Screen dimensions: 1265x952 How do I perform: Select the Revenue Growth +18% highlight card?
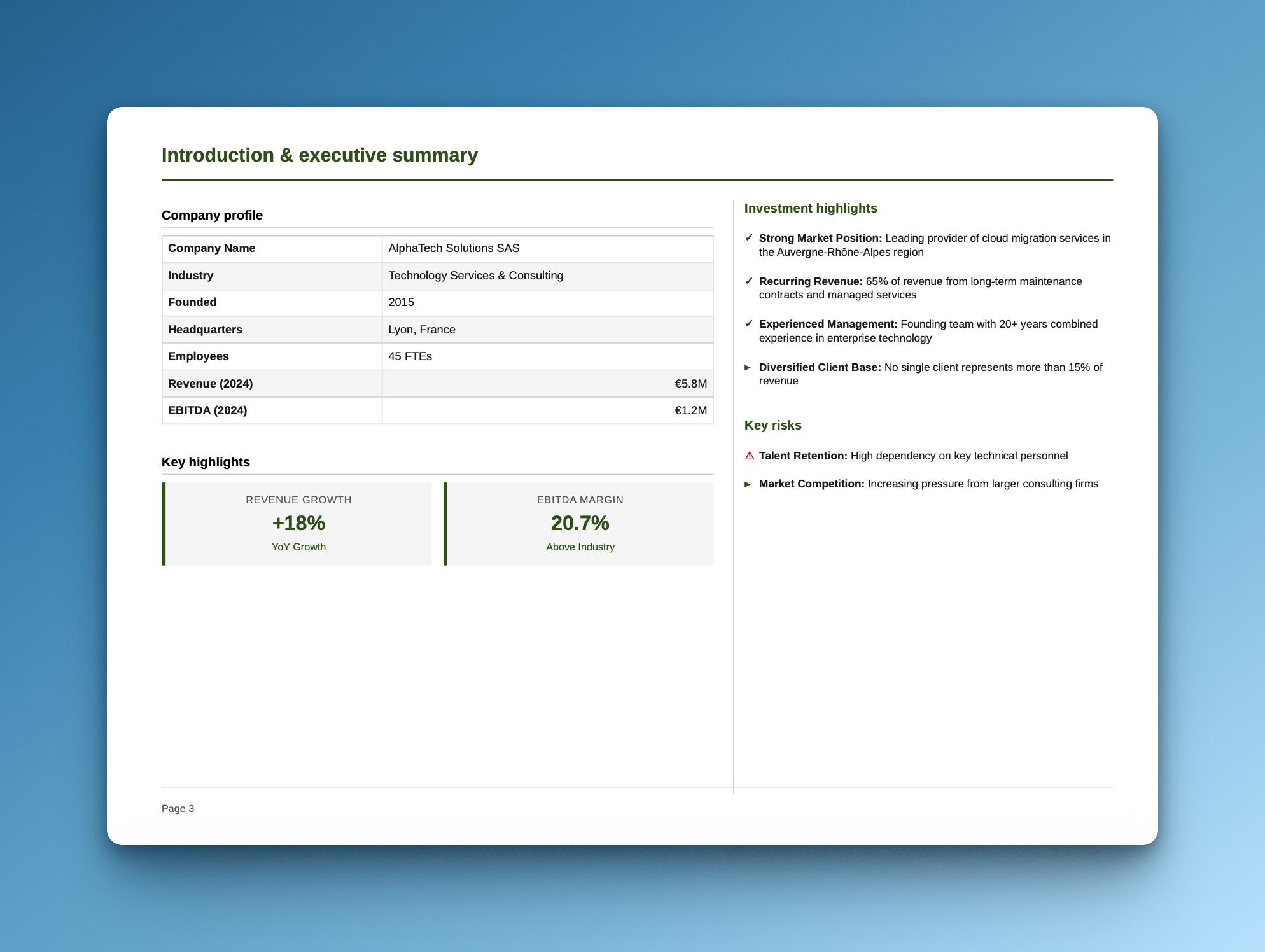point(298,523)
